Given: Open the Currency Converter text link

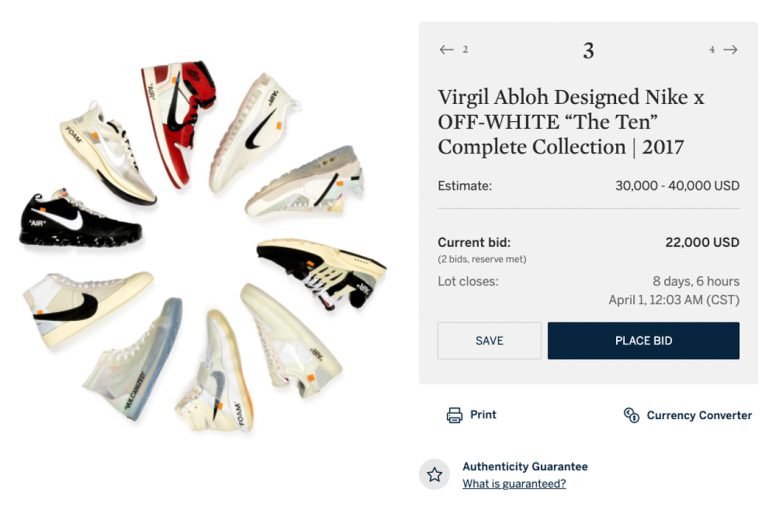Looking at the screenshot, I should coord(699,415).
